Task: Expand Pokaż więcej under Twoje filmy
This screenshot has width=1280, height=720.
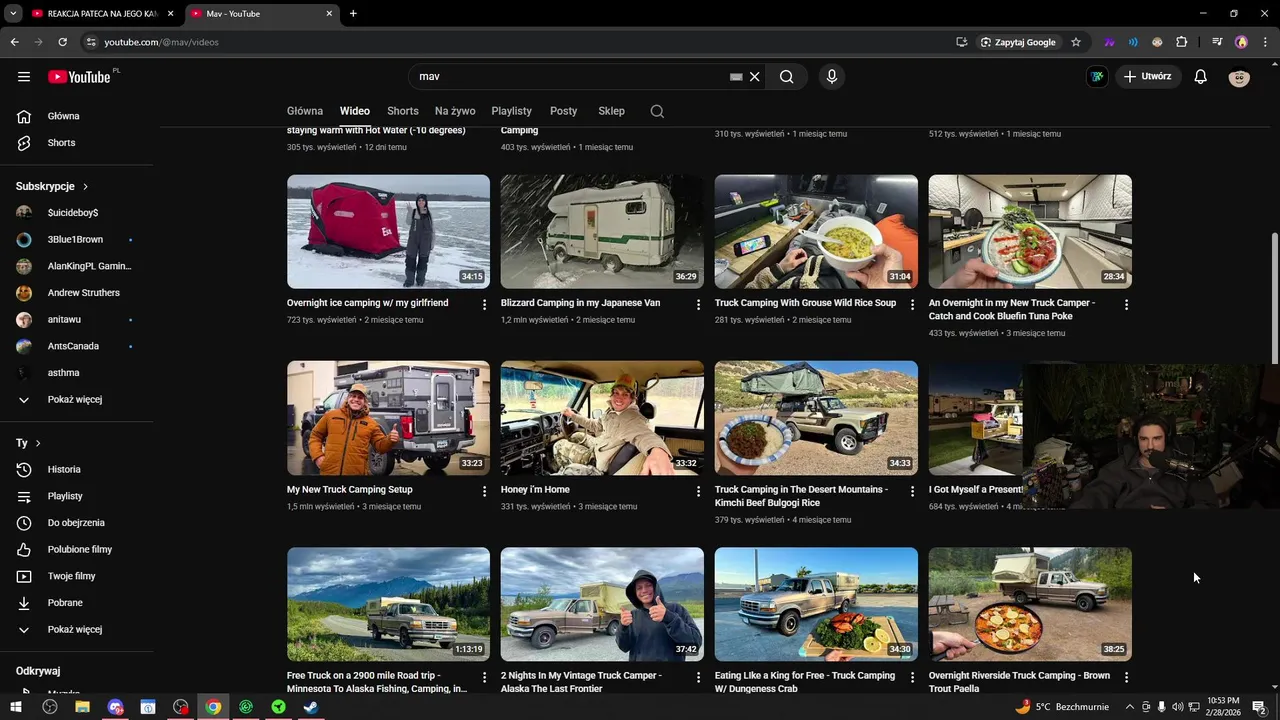Action: tap(76, 629)
